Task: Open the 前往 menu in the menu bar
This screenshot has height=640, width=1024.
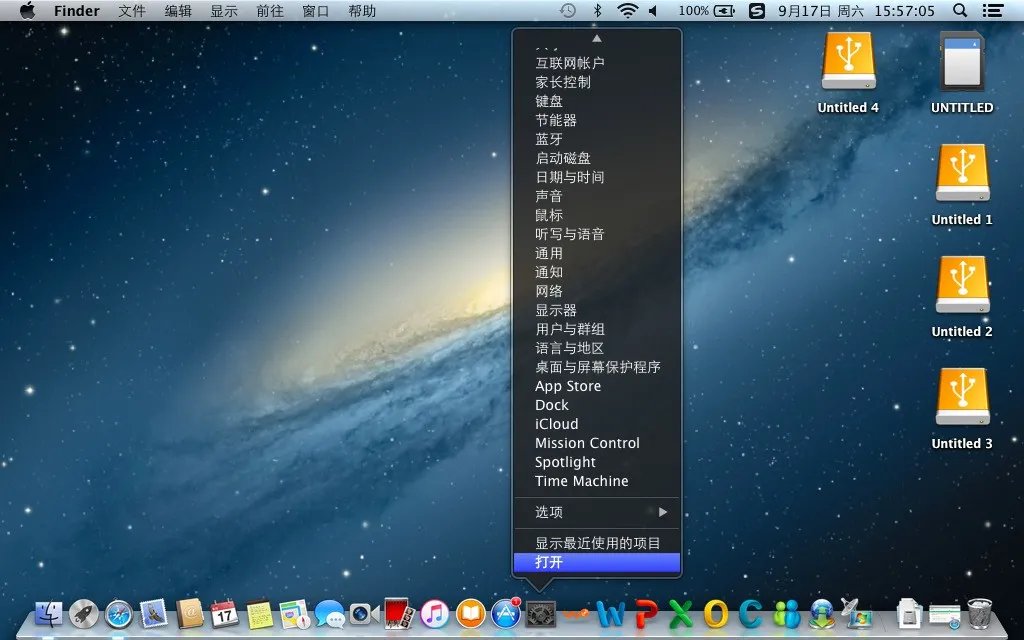Action: (x=270, y=11)
